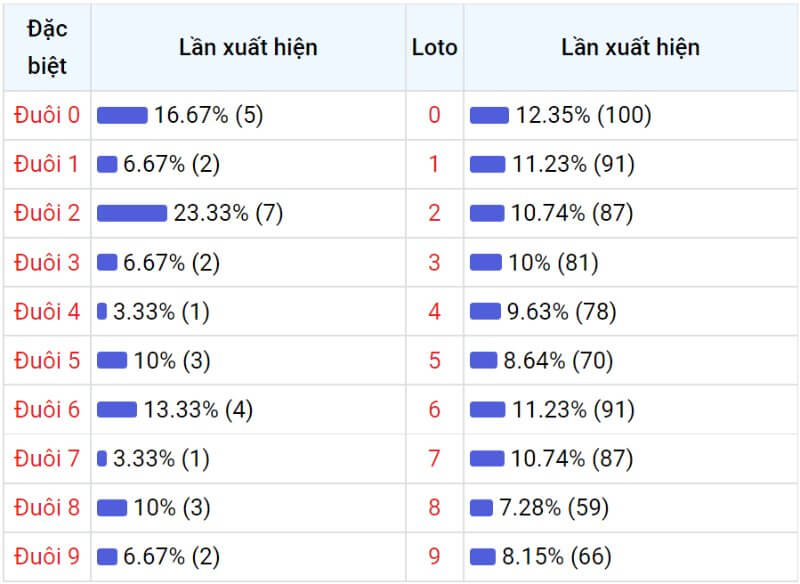Click the 'Đuôi 6' label
This screenshot has width=800, height=584.
point(47,409)
